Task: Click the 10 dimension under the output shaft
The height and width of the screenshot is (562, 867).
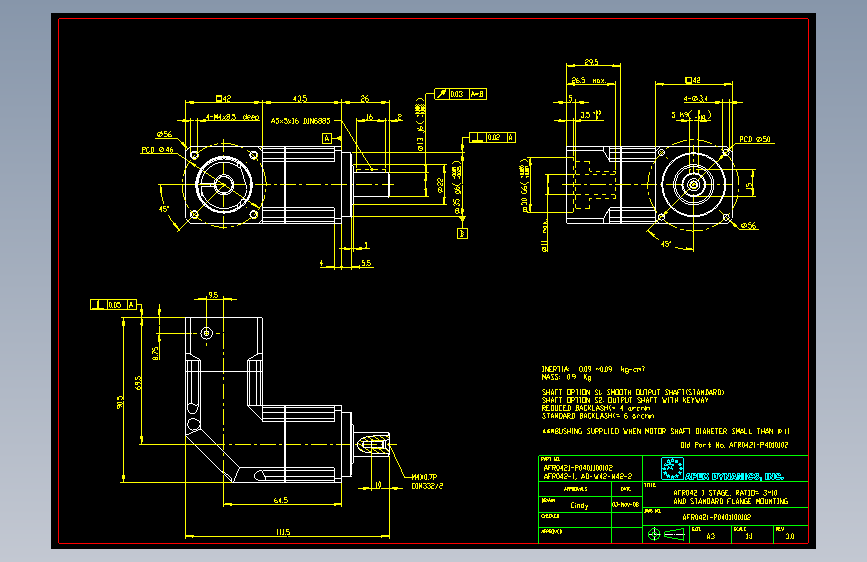Action: click(x=378, y=485)
